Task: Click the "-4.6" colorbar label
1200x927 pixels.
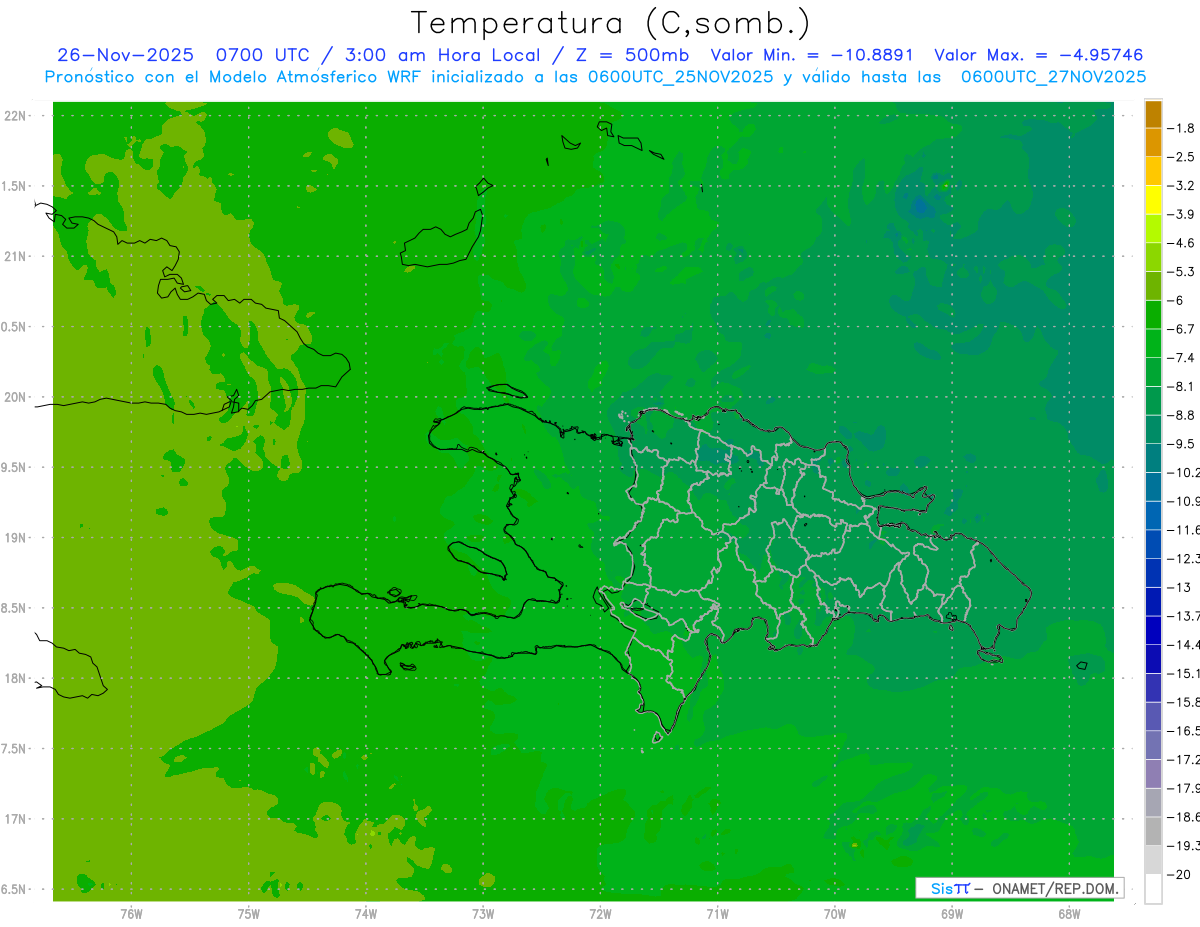Action: tap(1182, 243)
